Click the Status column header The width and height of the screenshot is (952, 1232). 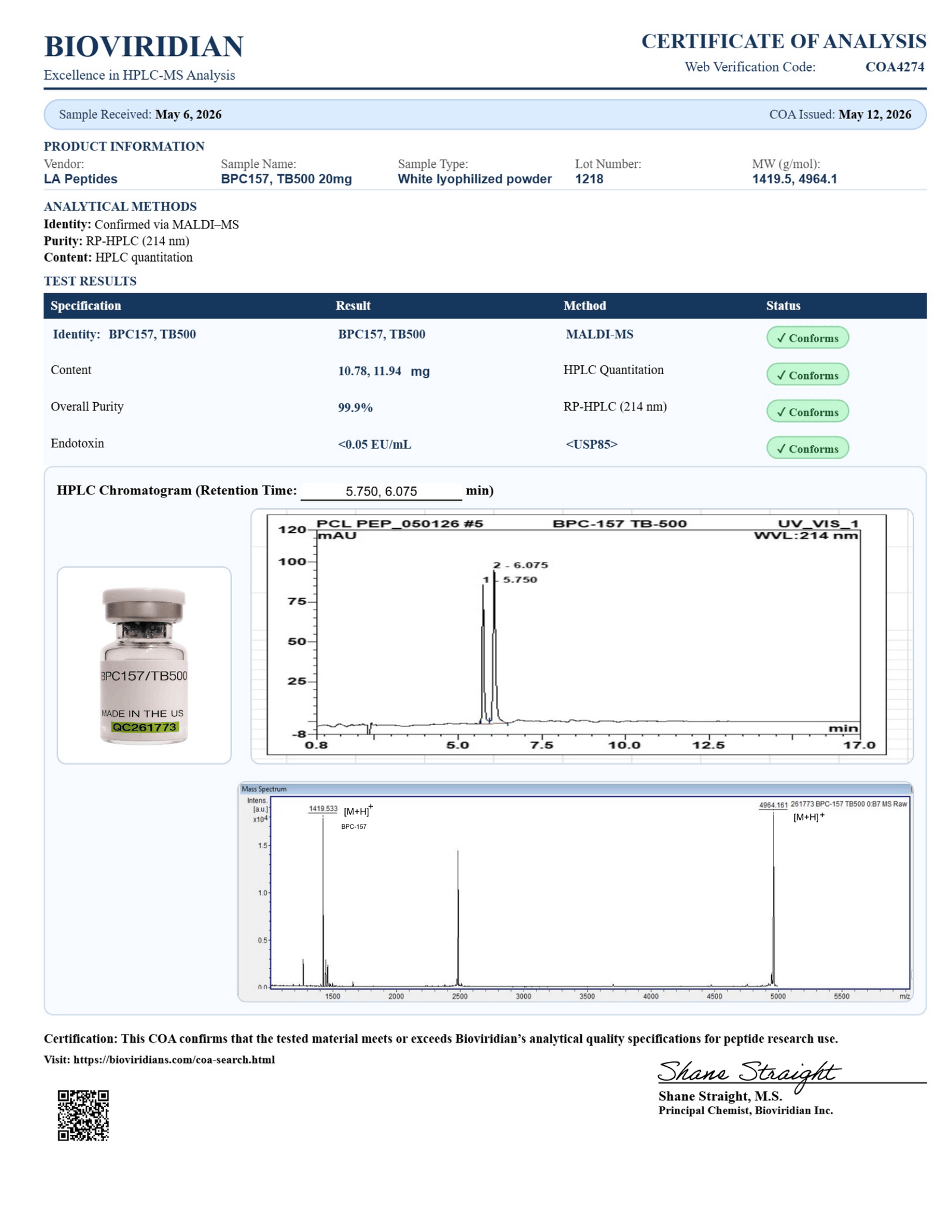pos(783,306)
